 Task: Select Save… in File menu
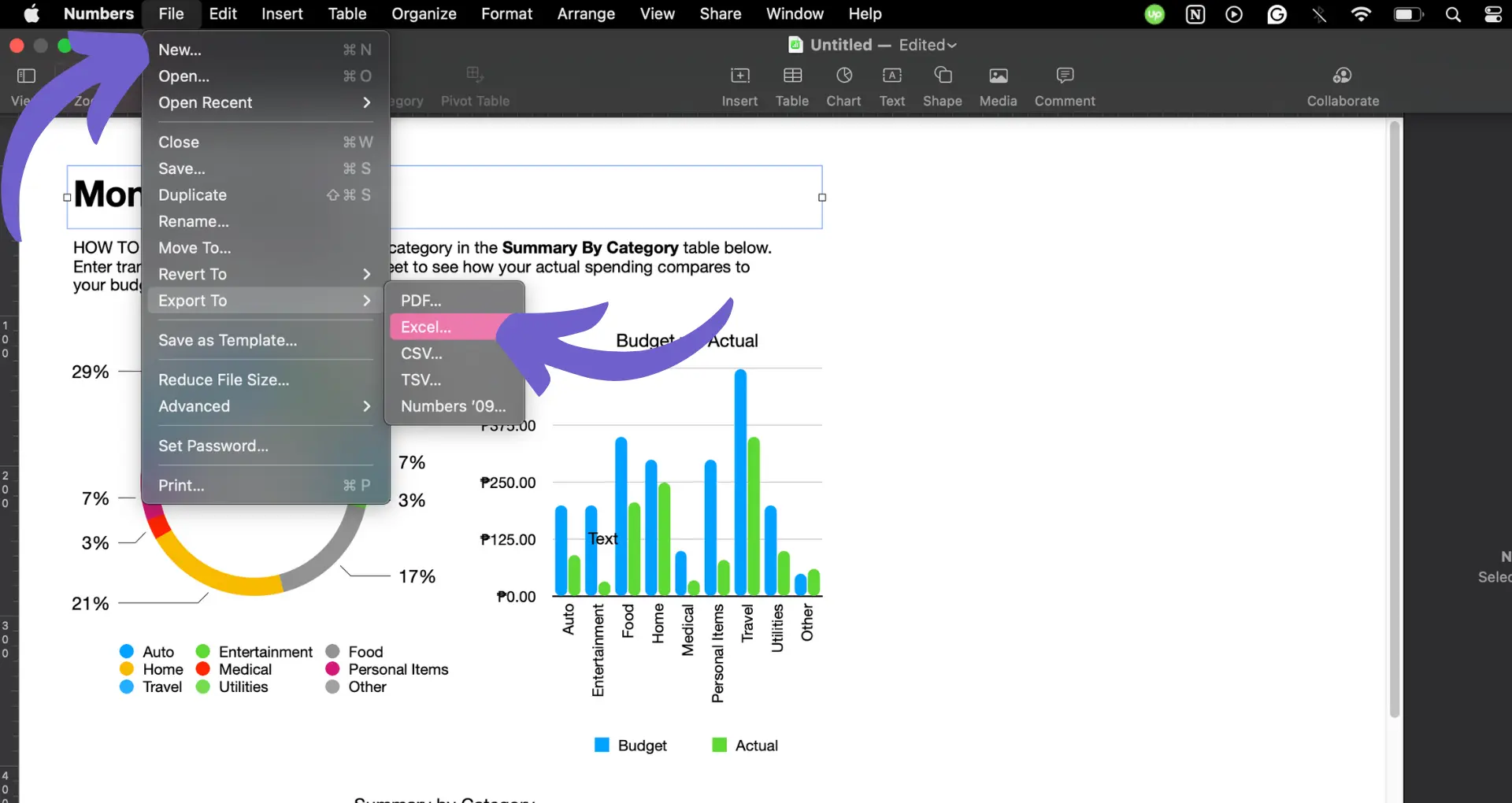(265, 168)
